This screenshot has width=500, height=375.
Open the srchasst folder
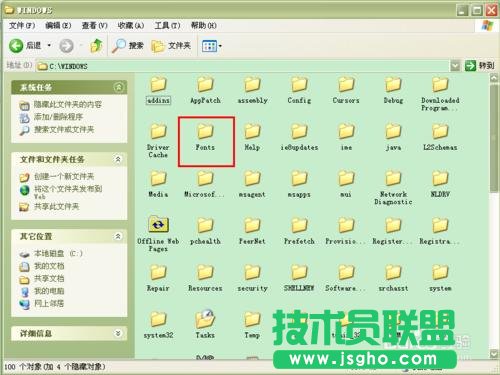393,278
